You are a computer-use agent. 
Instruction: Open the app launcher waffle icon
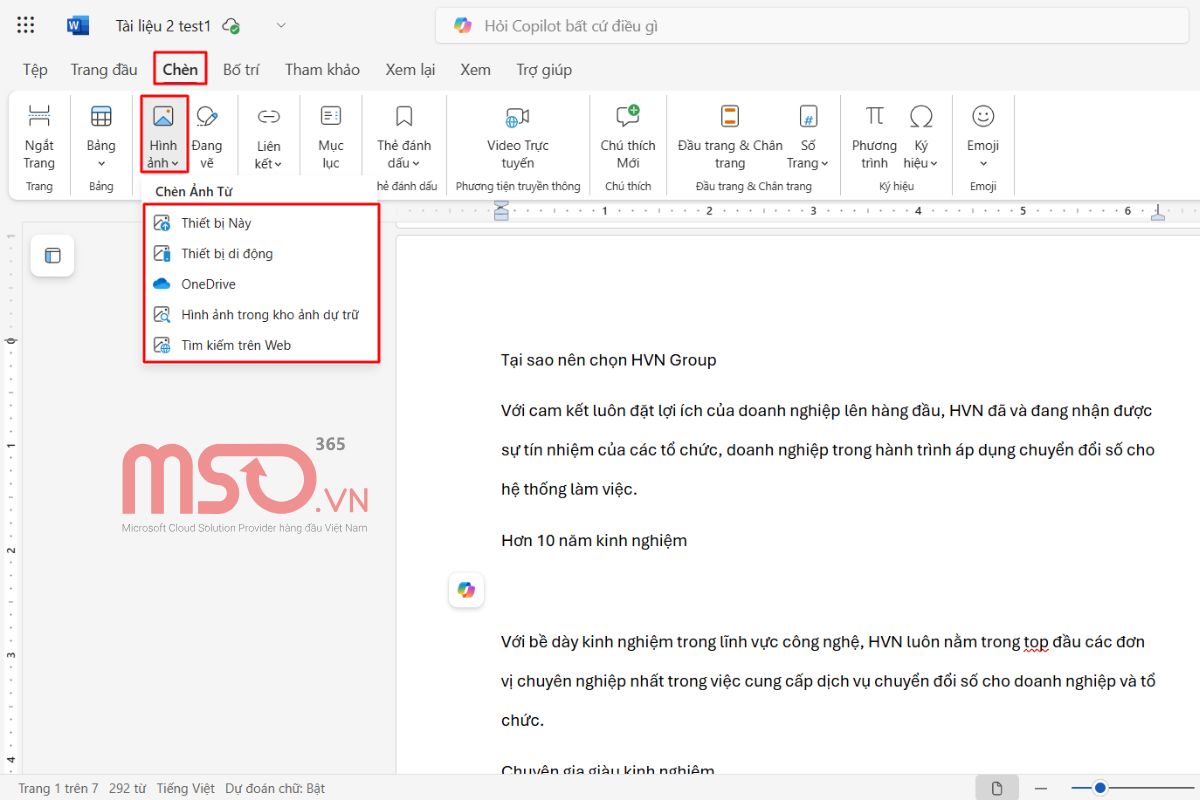27,26
